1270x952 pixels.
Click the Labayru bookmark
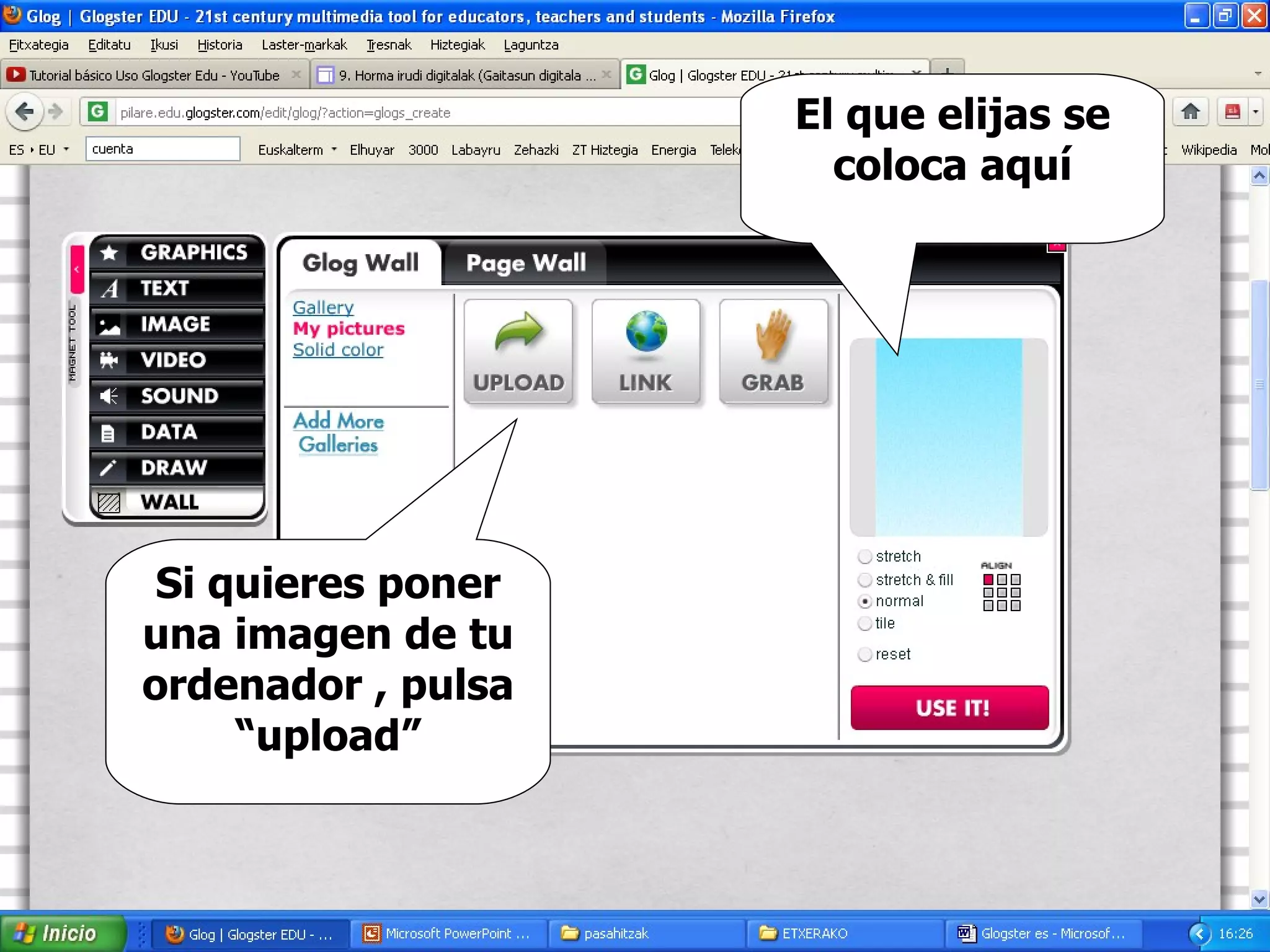476,150
